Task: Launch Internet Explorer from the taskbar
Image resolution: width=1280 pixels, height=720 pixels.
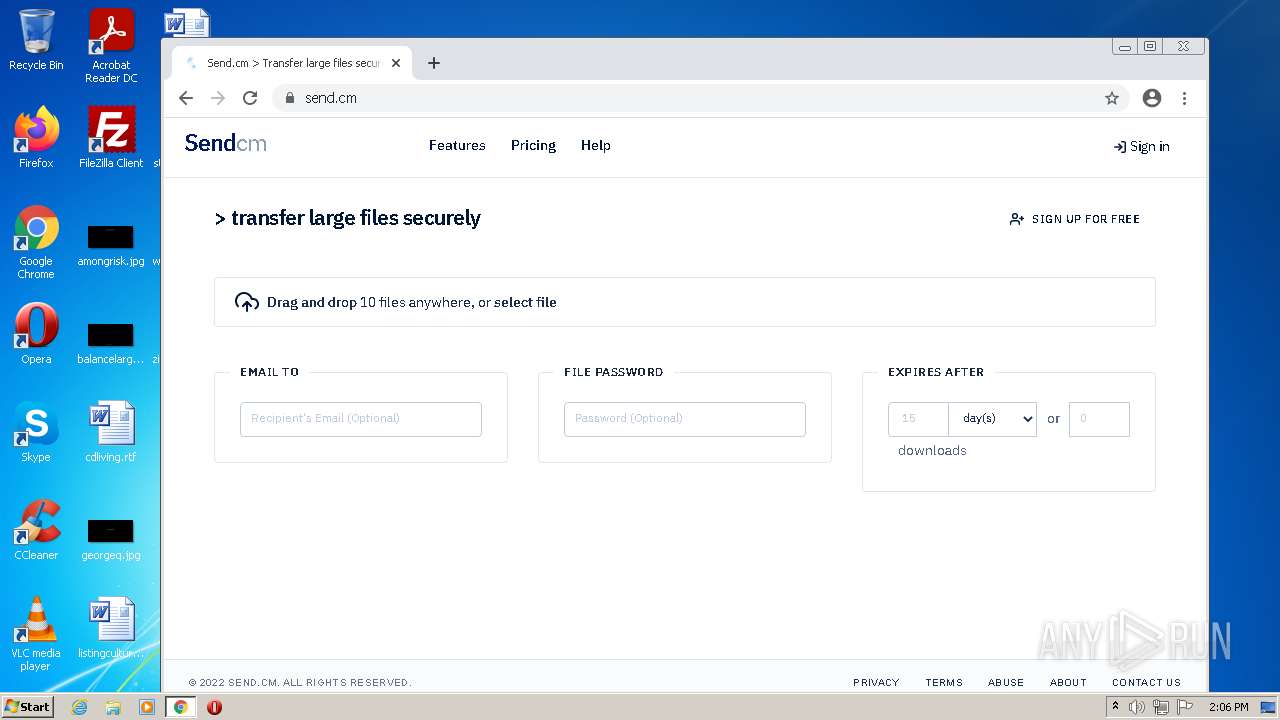Action: pyautogui.click(x=80, y=707)
